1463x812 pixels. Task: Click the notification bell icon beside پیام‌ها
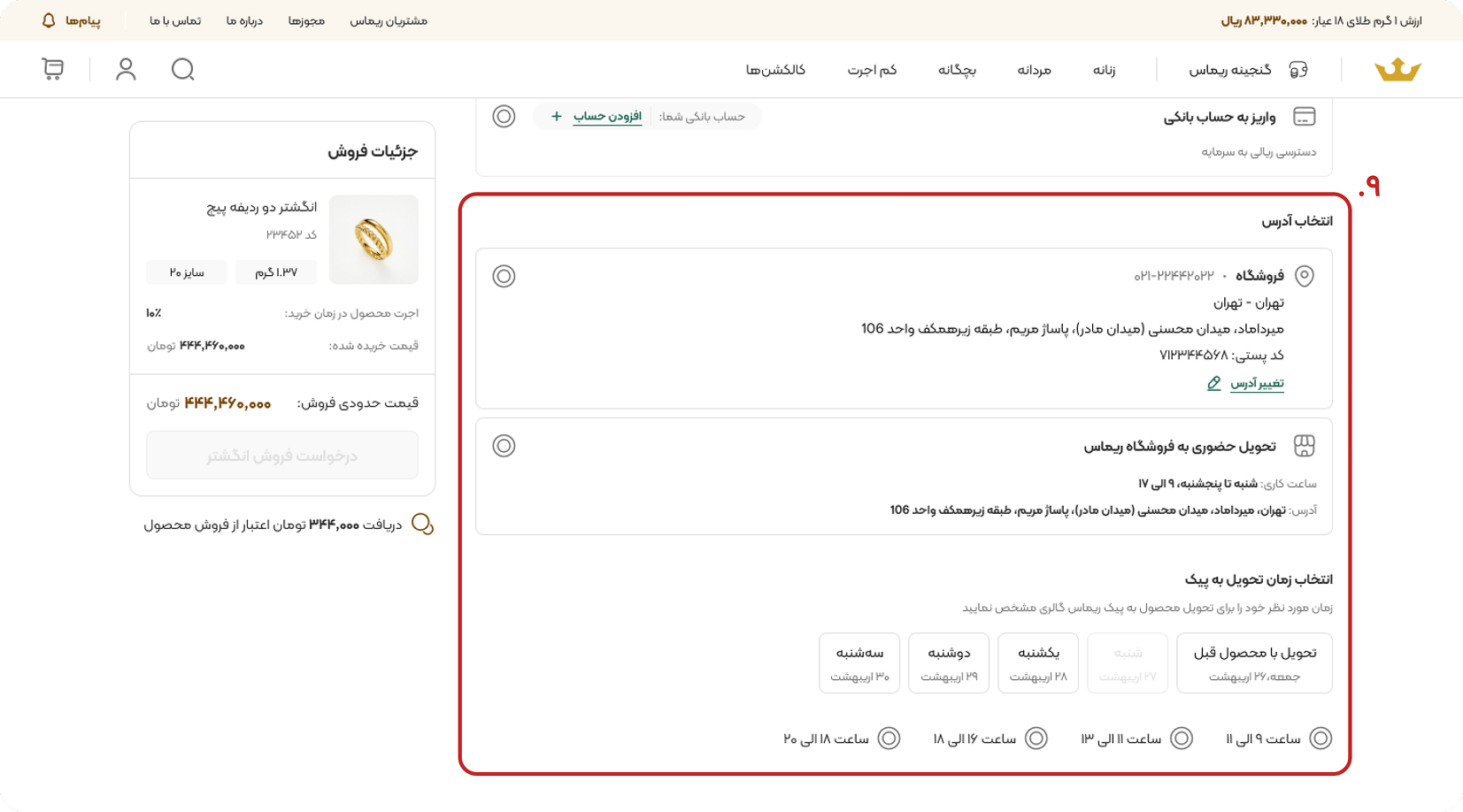49,20
